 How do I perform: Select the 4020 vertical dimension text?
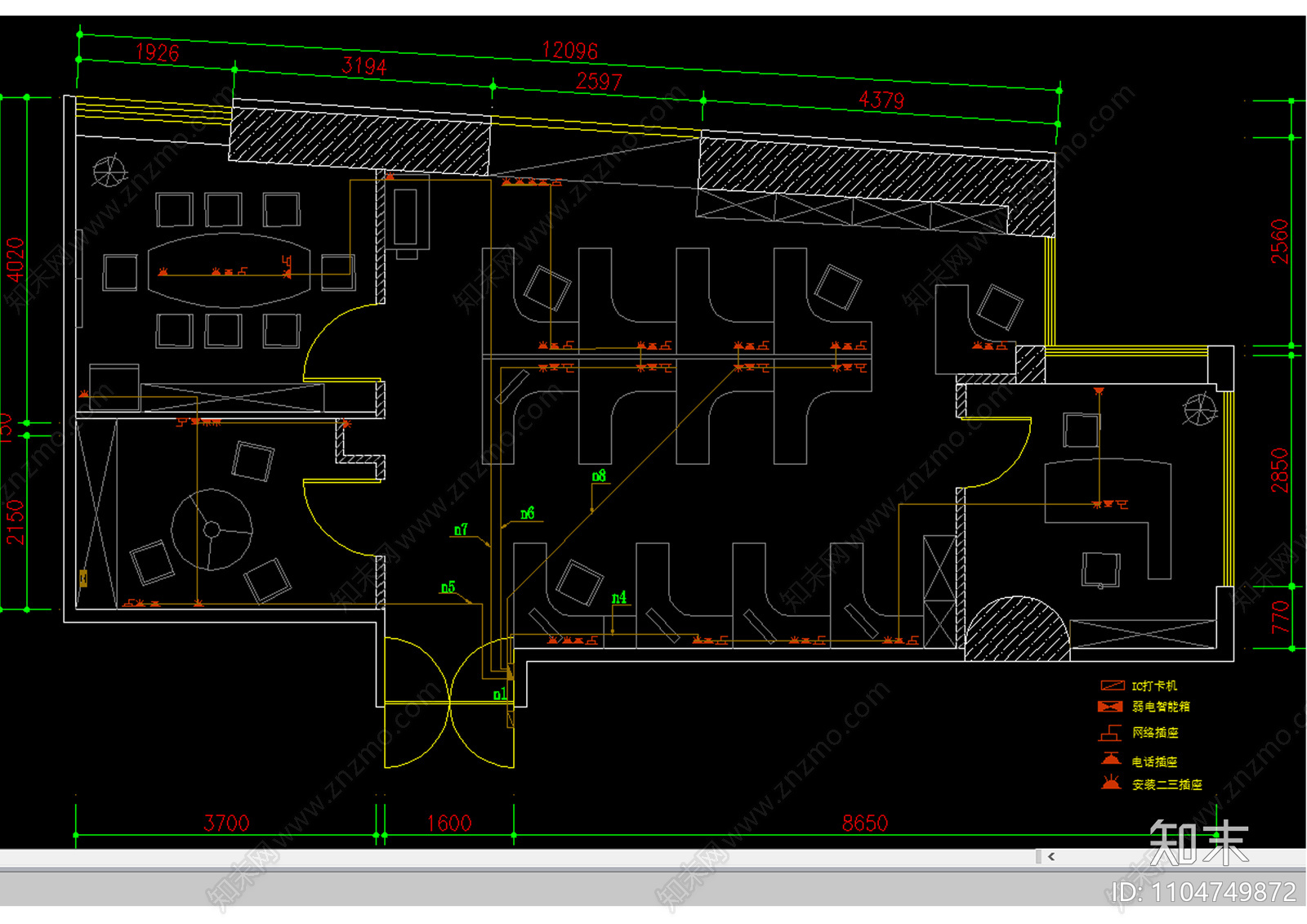pyautogui.click(x=16, y=260)
